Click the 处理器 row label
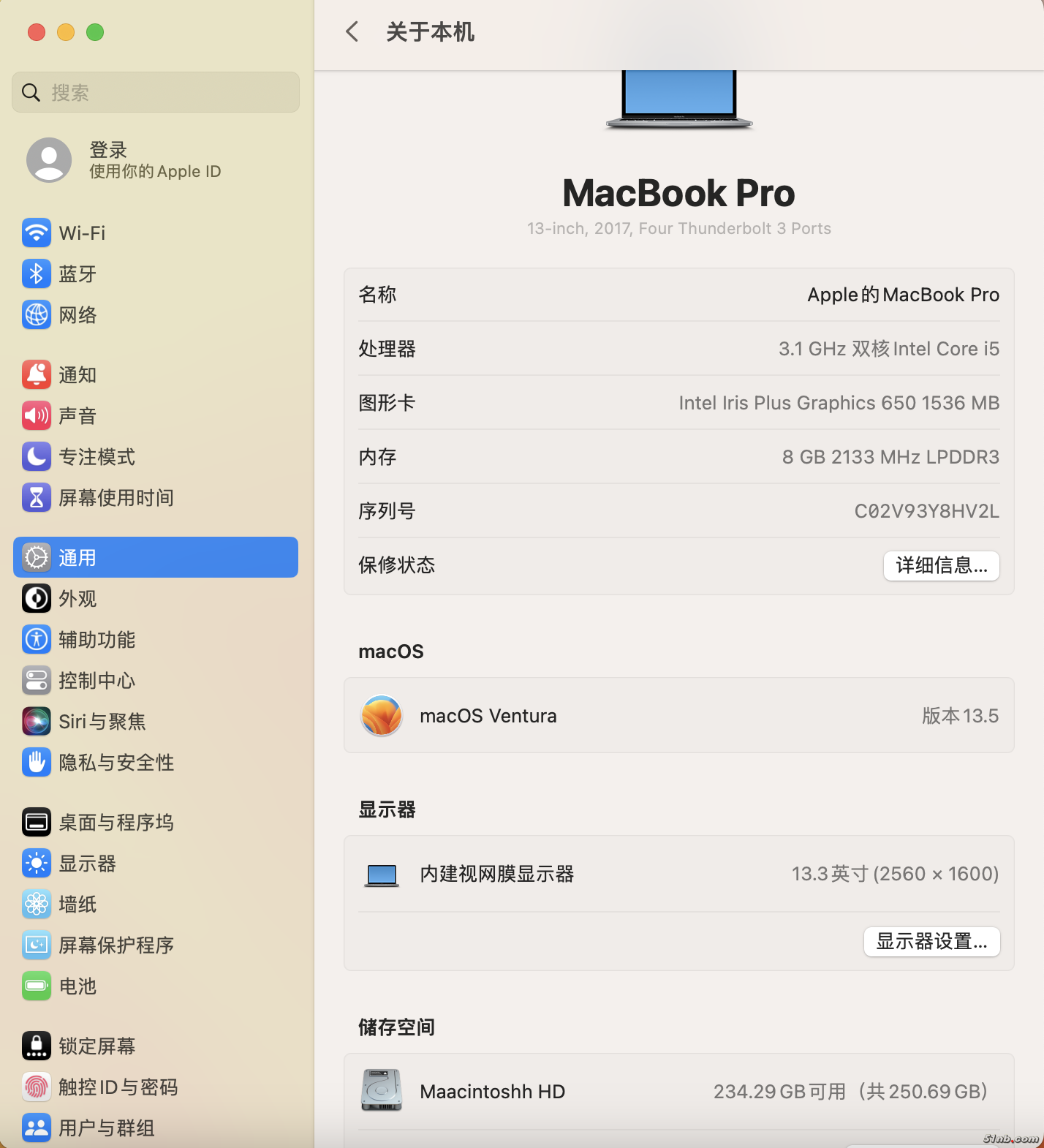This screenshot has width=1044, height=1148. tap(387, 349)
